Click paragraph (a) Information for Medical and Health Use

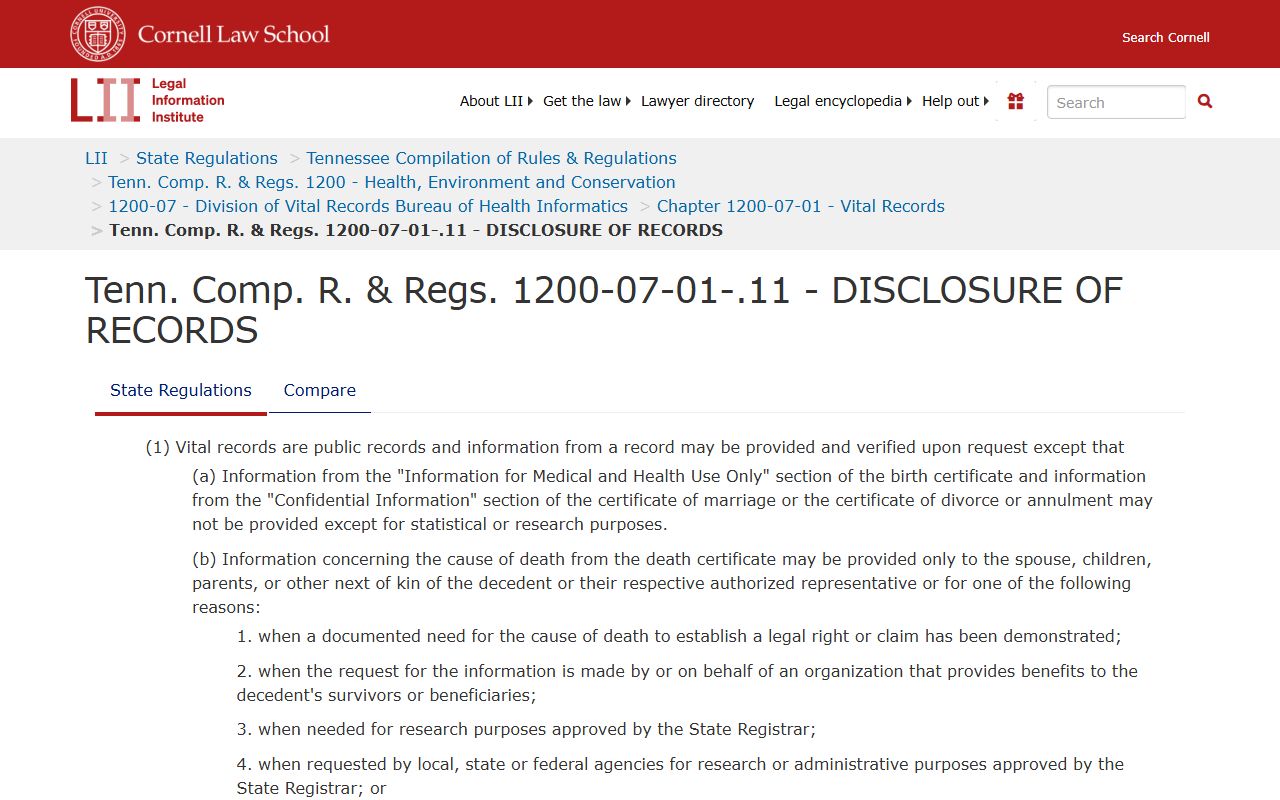[672, 500]
